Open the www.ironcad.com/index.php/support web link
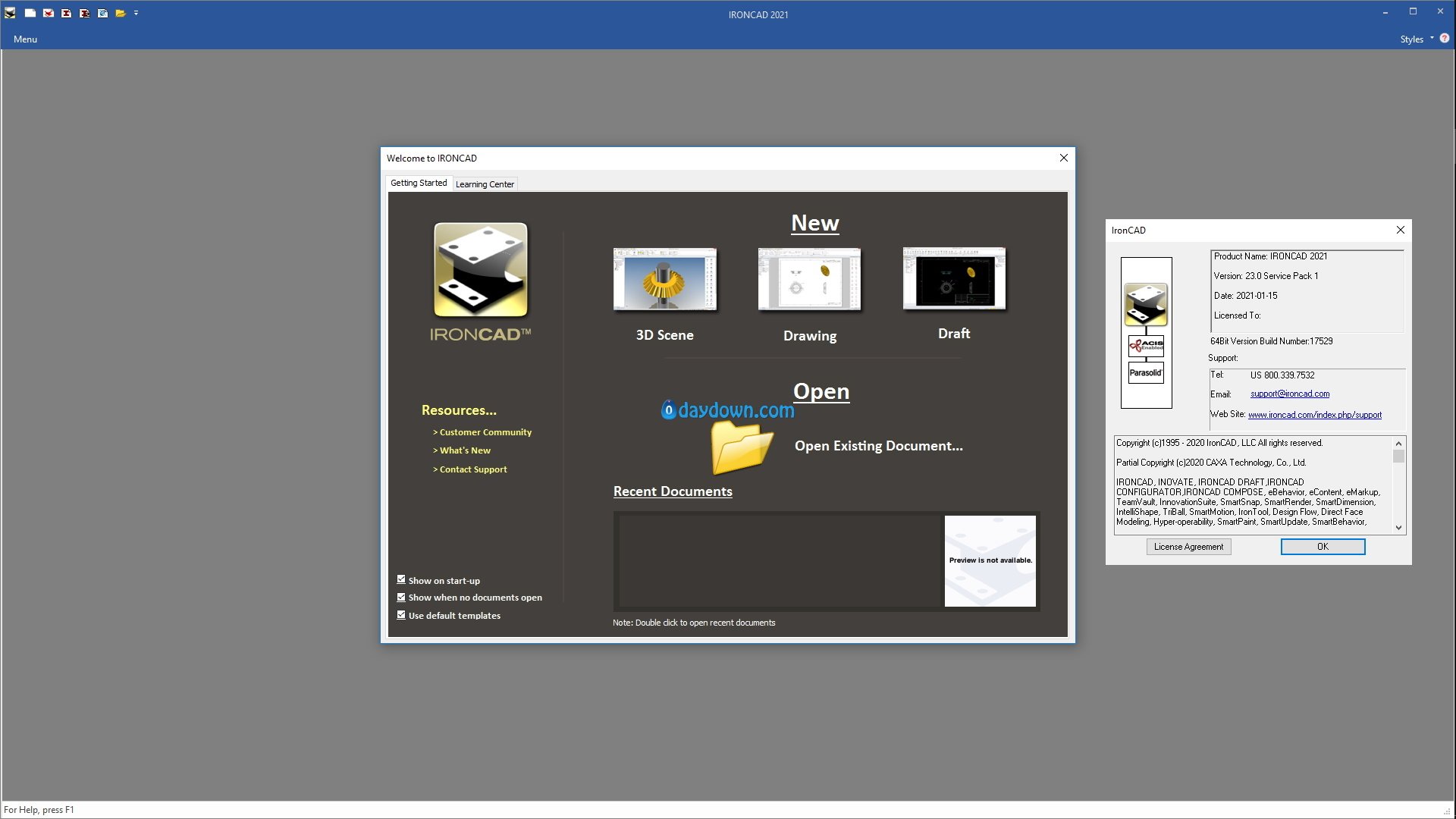Image resolution: width=1456 pixels, height=819 pixels. point(1315,415)
